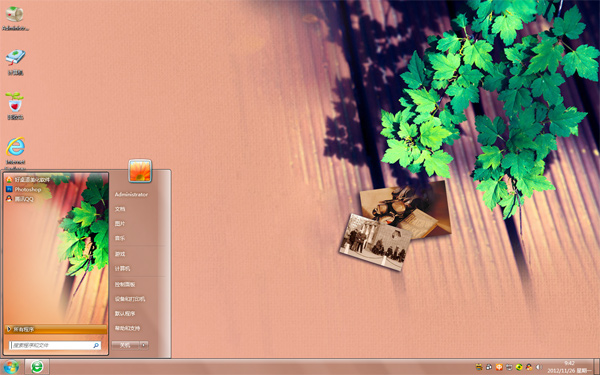The height and width of the screenshot is (375, 600).
Task: Click the yellow mask tray icon
Action: pos(479,367)
